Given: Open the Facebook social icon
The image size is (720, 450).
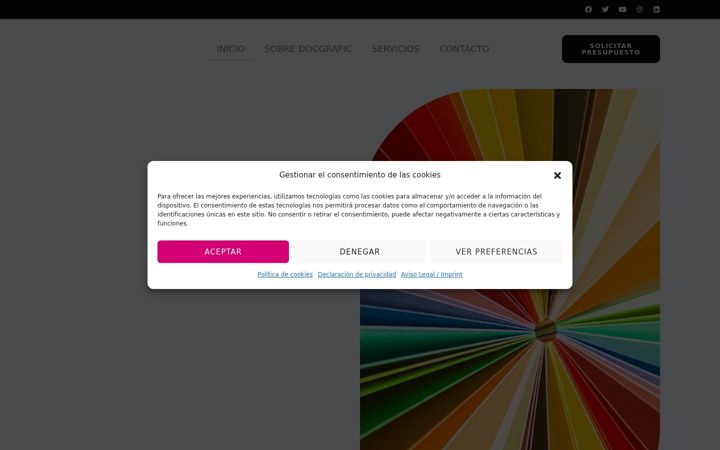Looking at the screenshot, I should tap(588, 9).
